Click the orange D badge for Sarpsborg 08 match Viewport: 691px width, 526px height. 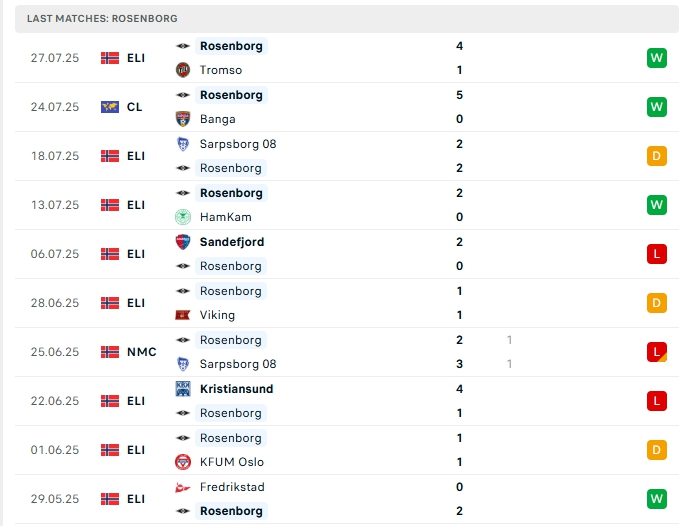click(x=656, y=156)
